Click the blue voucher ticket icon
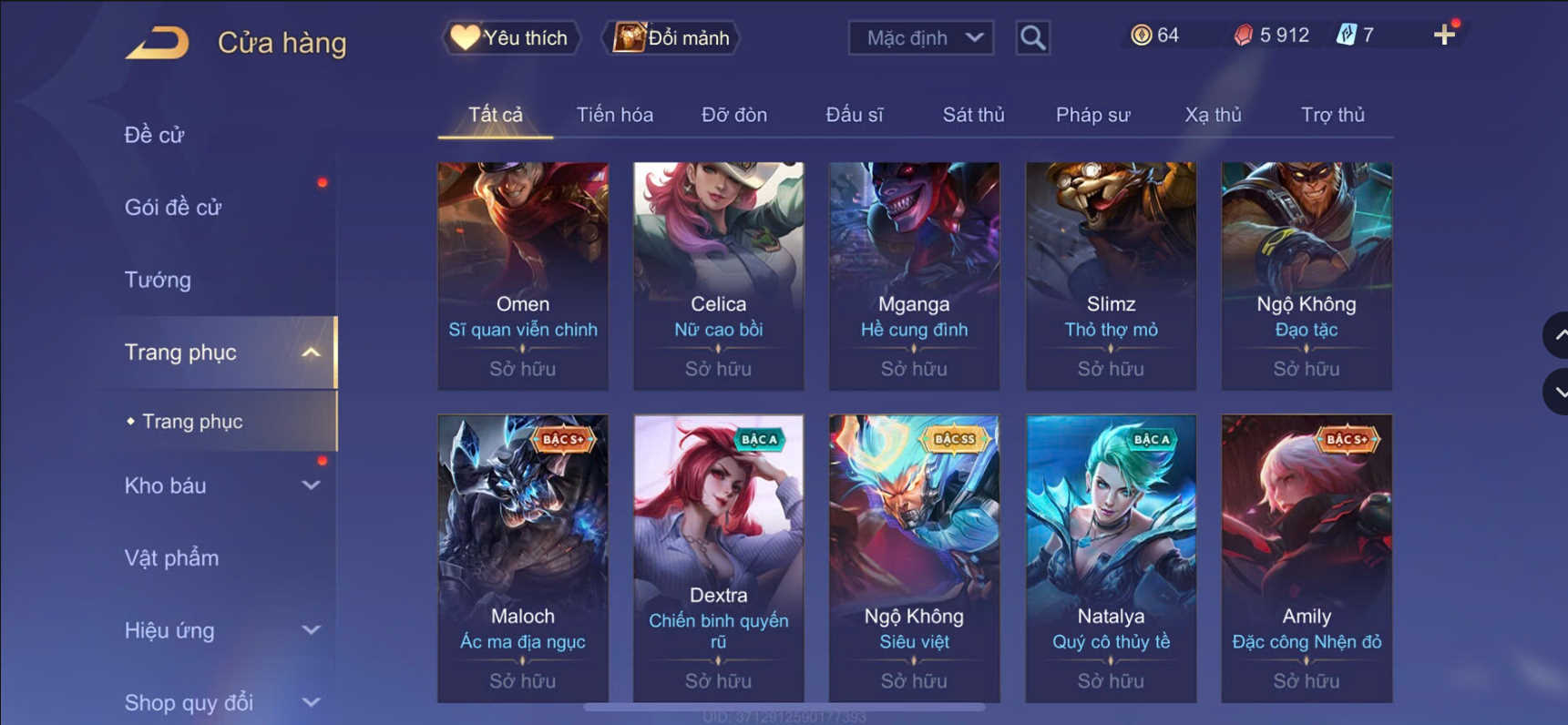The width and height of the screenshot is (1568, 725). (x=1346, y=36)
